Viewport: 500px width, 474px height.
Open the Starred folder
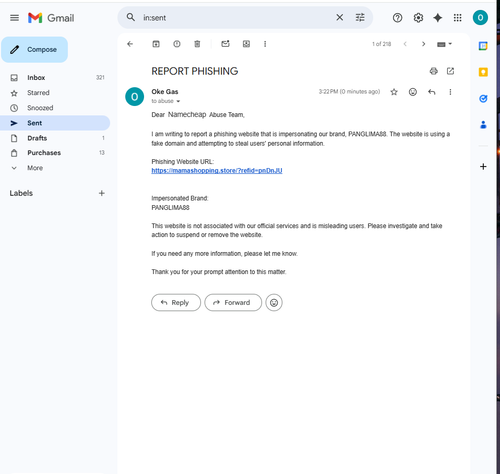click(55, 93)
